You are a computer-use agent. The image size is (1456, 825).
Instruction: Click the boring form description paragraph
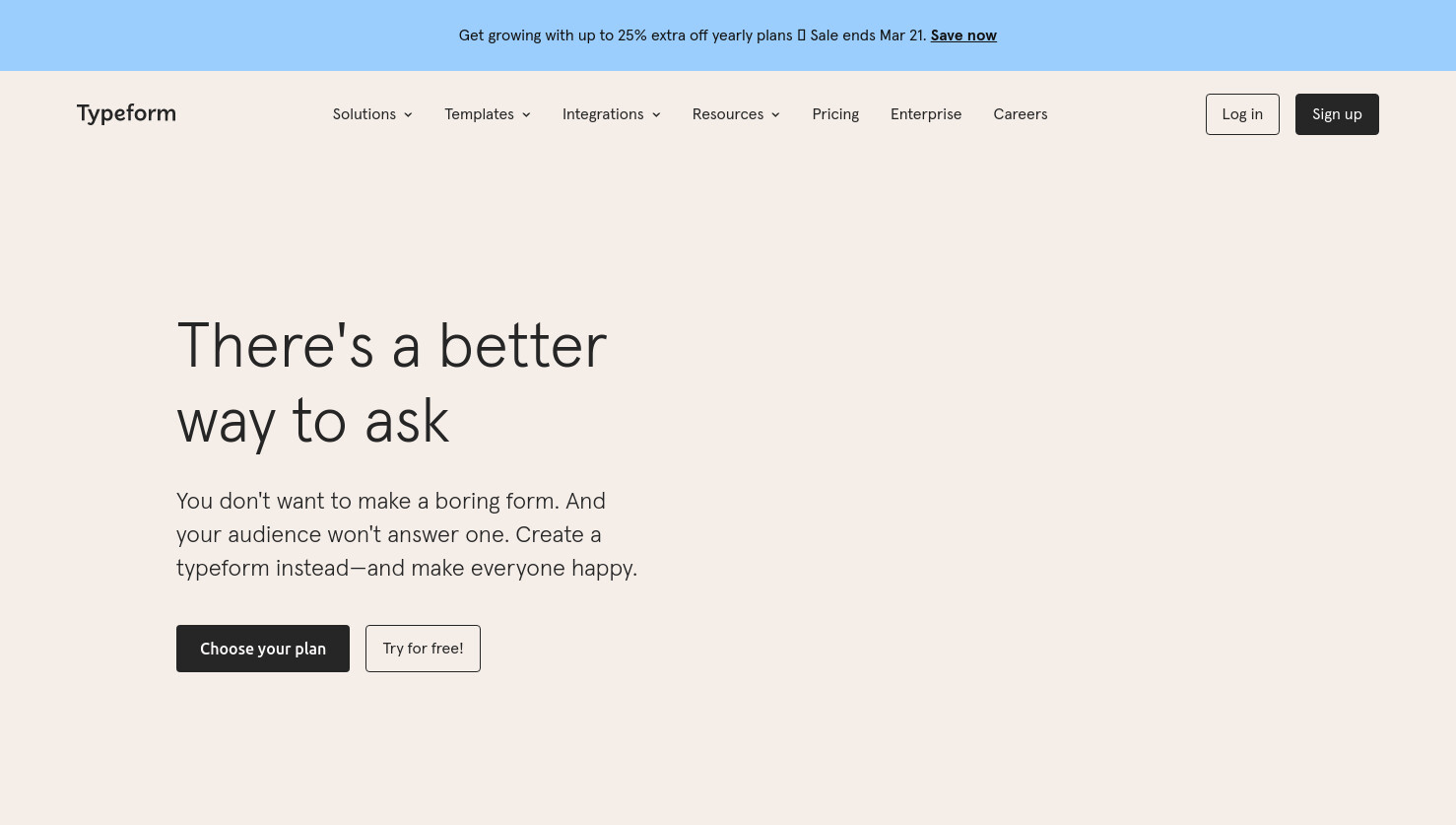click(x=407, y=534)
